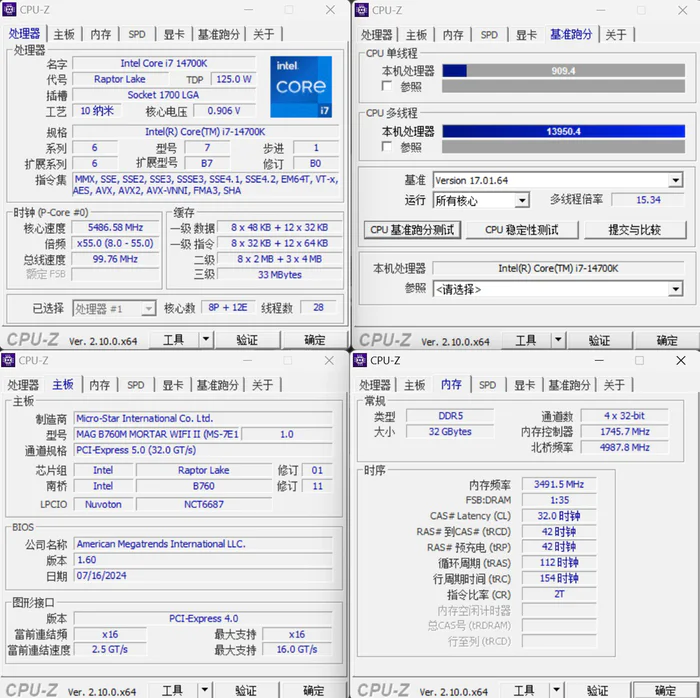
Task: Open 基准 Version 17.01.64 dropdown
Action: point(675,180)
